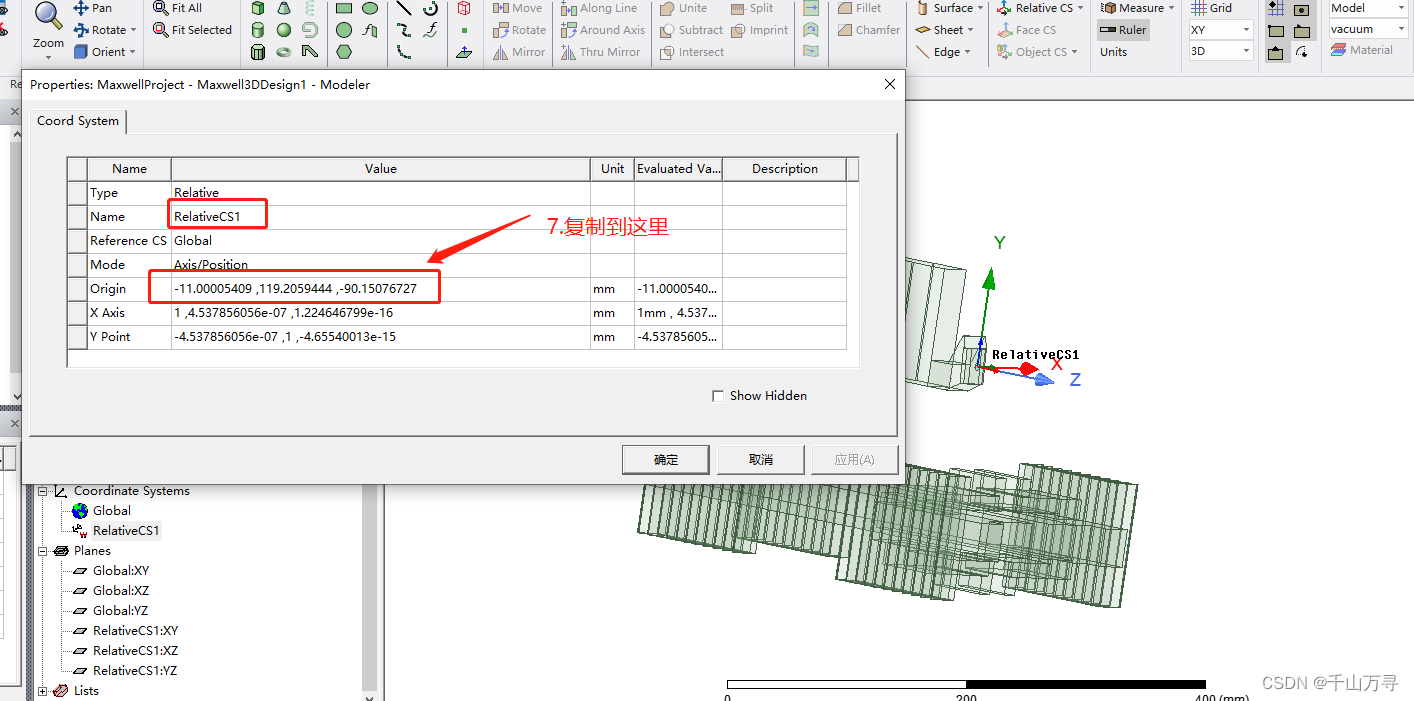Screen dimensions: 1414x701
Task: Activate the Ruler tool
Action: 1123,30
